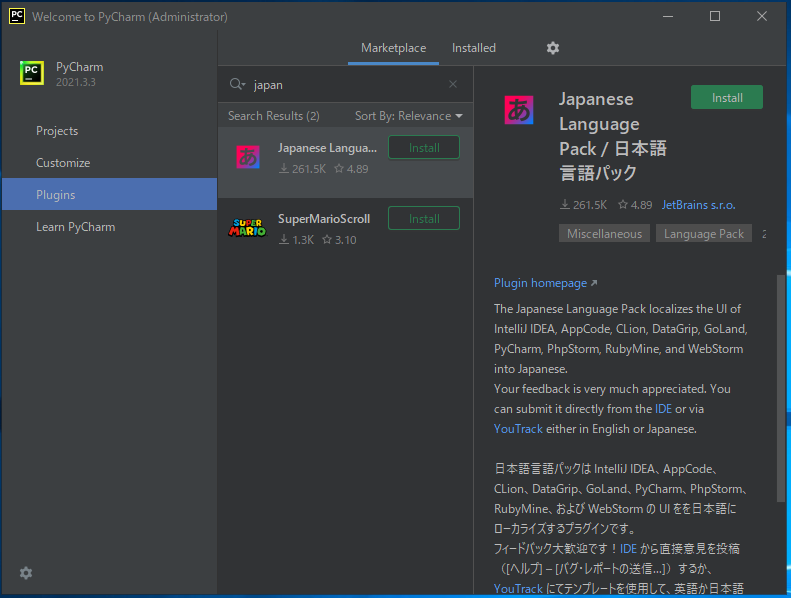Select the Plugins section

pos(109,194)
